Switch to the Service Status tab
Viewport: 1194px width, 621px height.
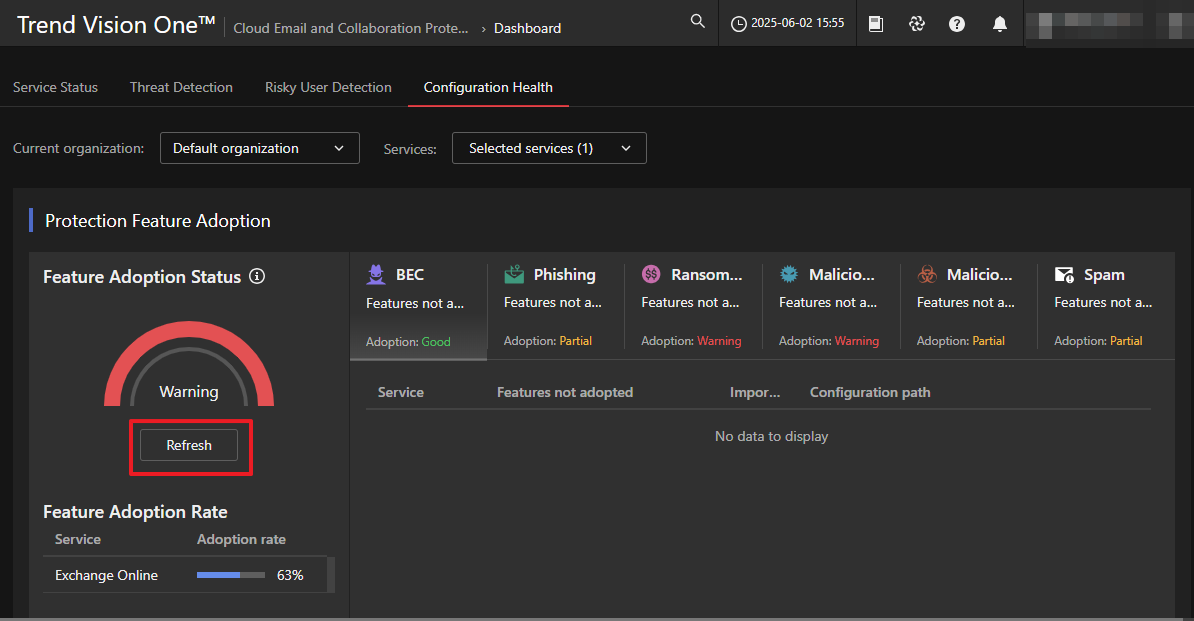(x=55, y=87)
